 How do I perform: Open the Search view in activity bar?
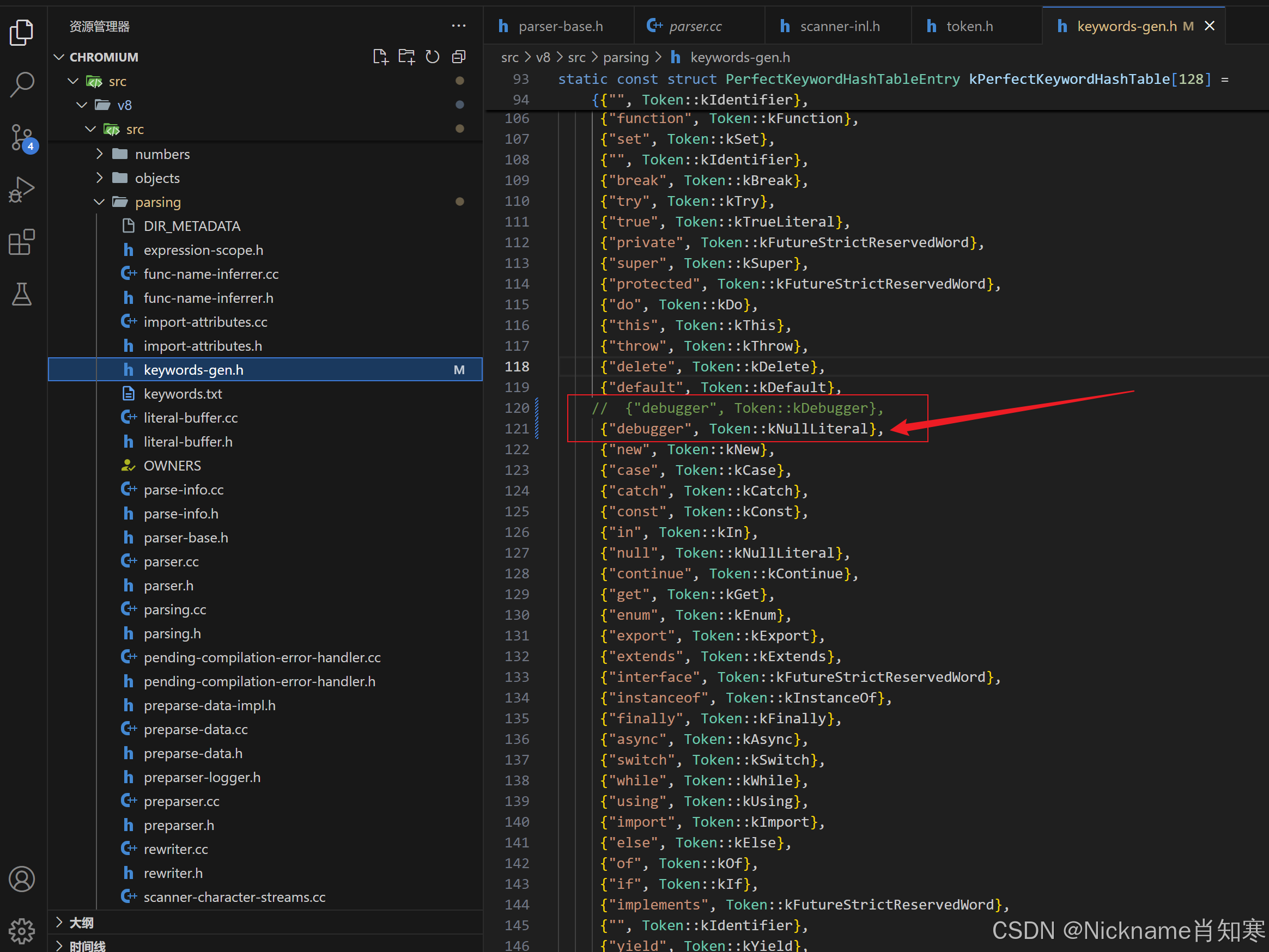pos(22,84)
